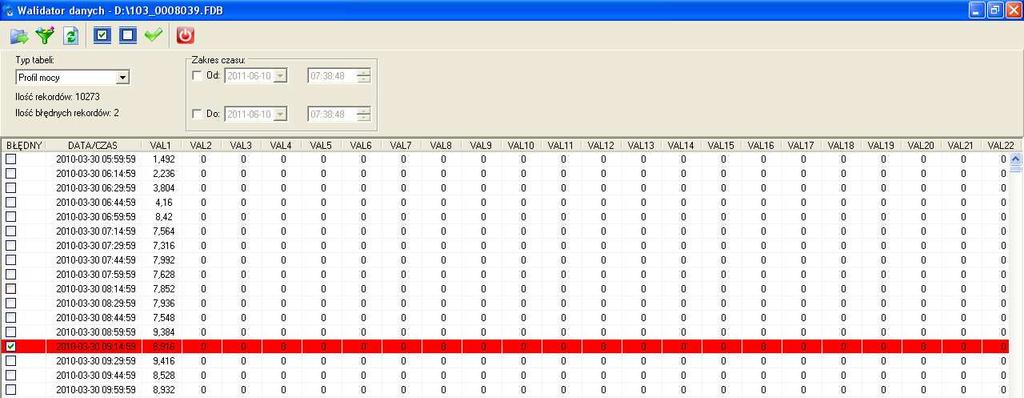Screen dimensions: 1024x398
Task: Click the colorful funnel filter icon
Action: (x=44, y=35)
